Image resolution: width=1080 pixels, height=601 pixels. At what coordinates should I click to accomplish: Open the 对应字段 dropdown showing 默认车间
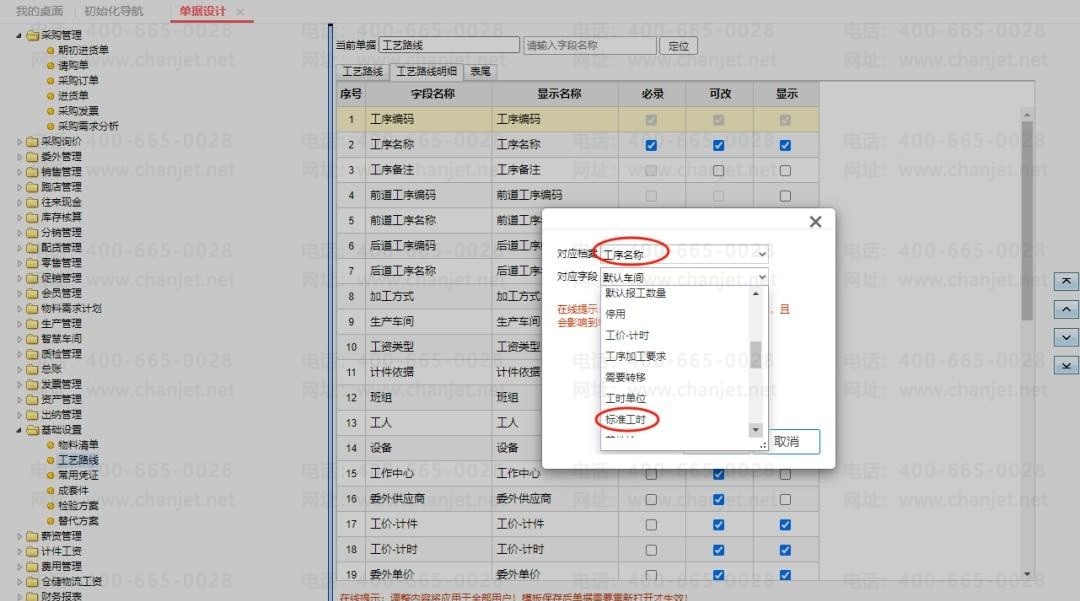[x=684, y=277]
